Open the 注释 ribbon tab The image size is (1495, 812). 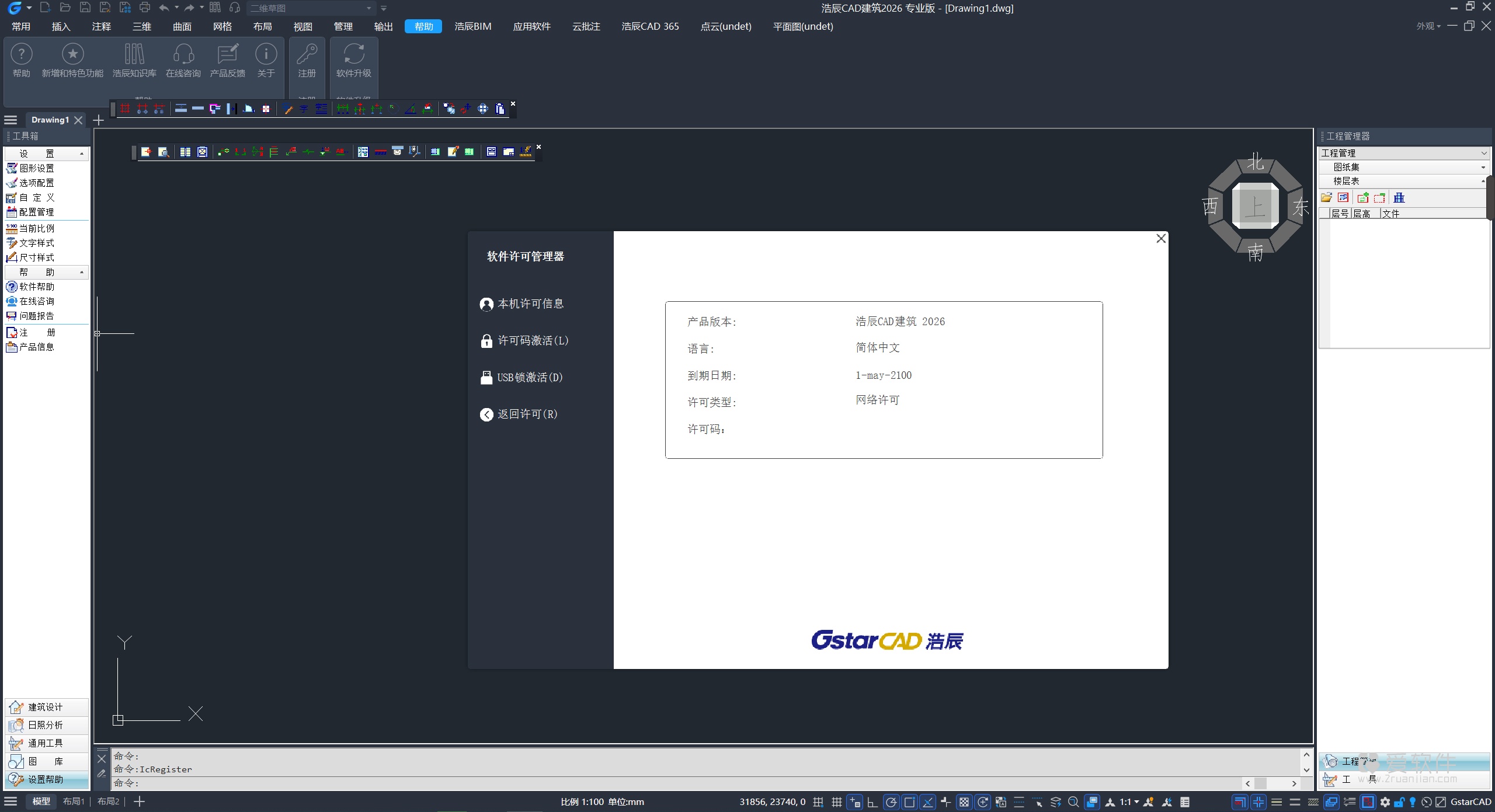[x=101, y=26]
